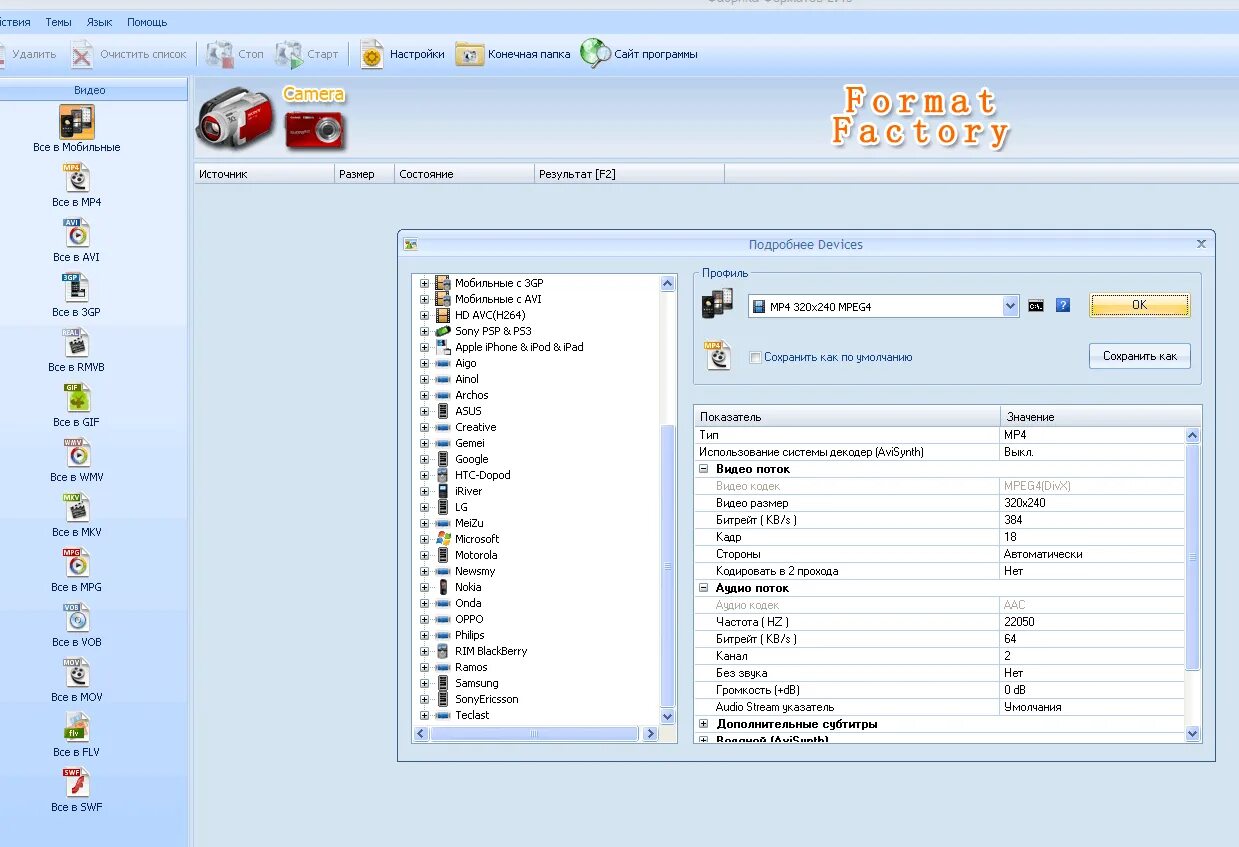The image size is (1239, 847).
Task: Expand the Мобильные с 3GP tree node
Action: pos(424,283)
